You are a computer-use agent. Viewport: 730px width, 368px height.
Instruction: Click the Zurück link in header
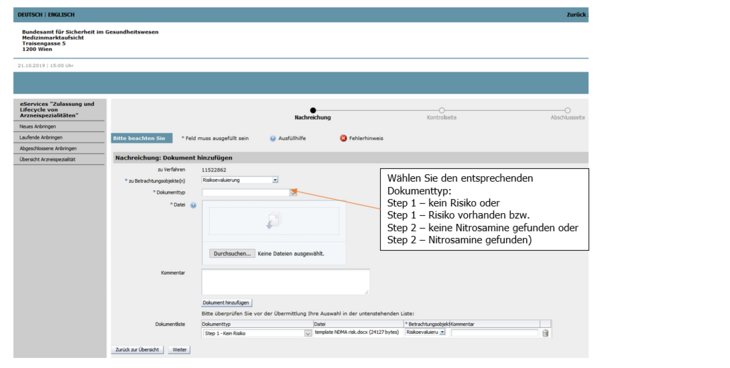(576, 15)
